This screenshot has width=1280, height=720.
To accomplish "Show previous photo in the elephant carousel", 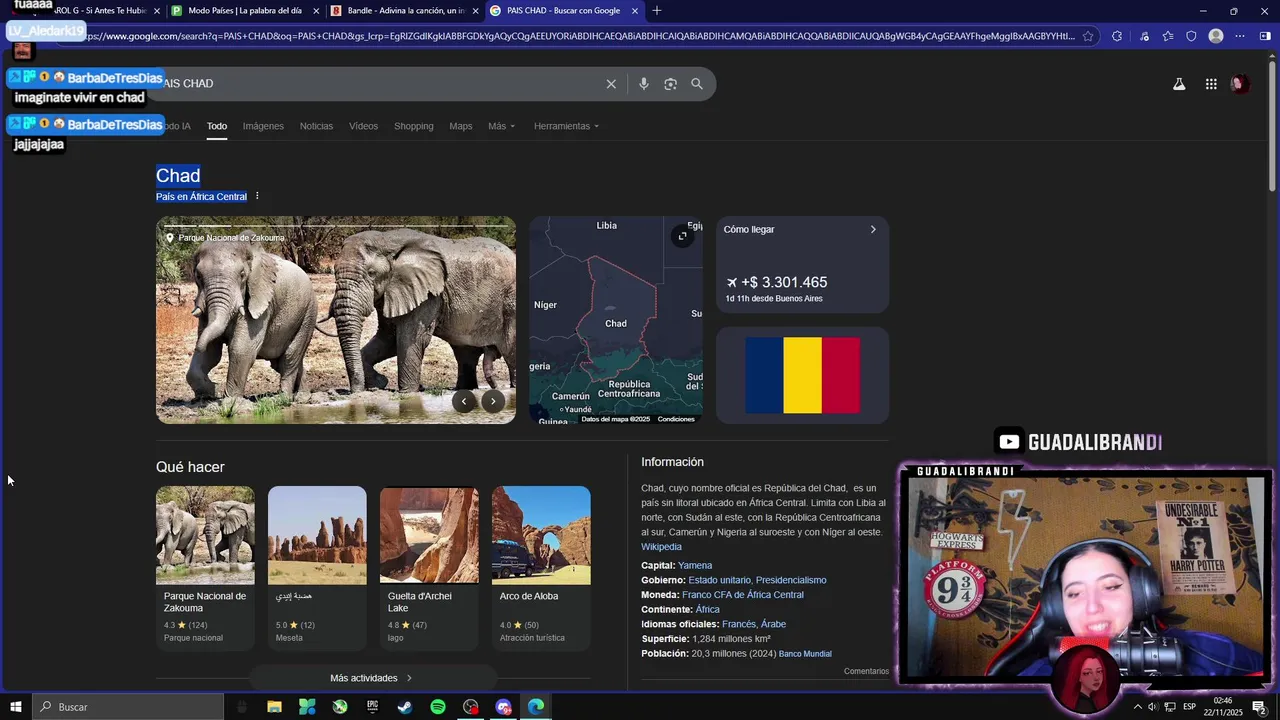I will tap(464, 401).
